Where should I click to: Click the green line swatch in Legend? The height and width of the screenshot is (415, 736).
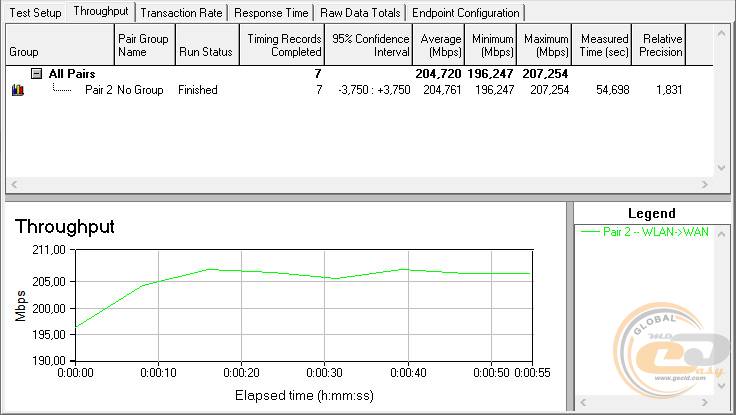click(590, 231)
